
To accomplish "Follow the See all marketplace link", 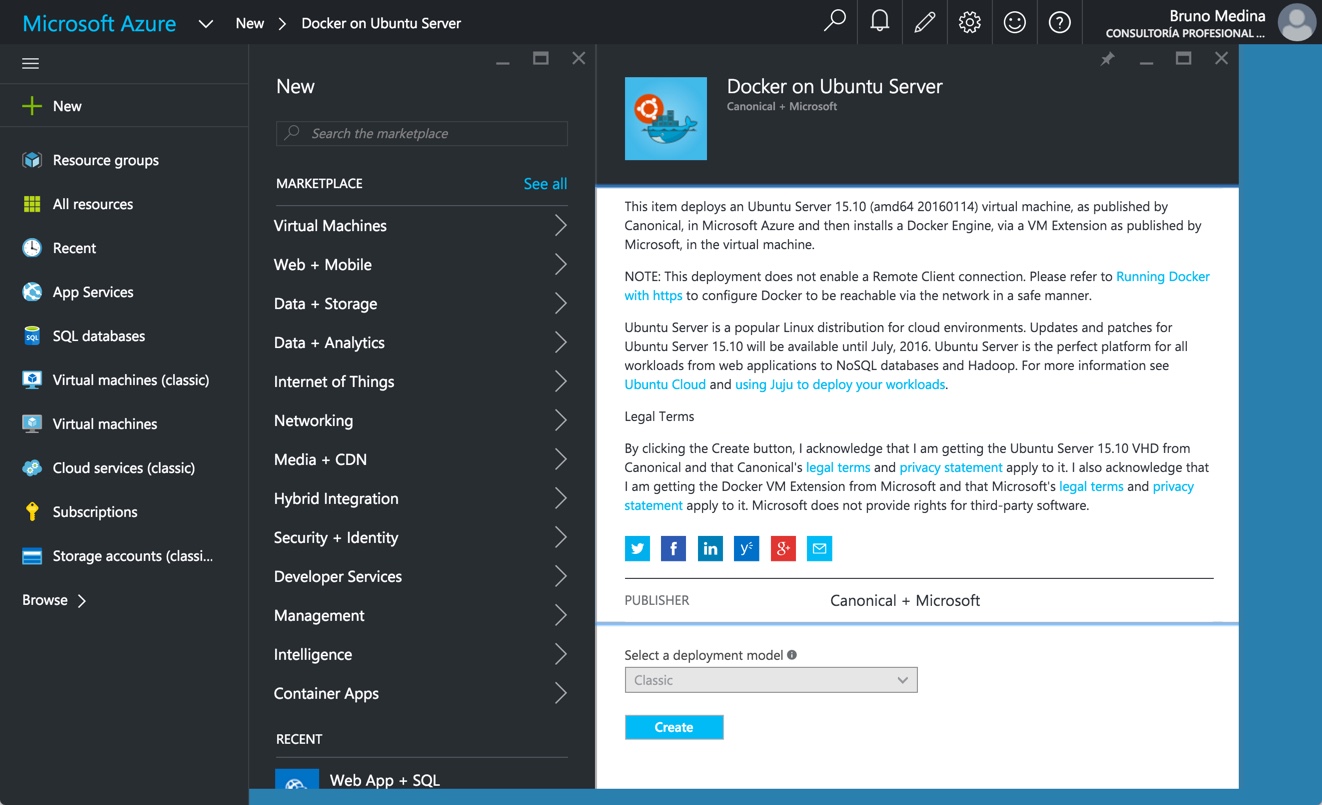I will click(x=545, y=184).
